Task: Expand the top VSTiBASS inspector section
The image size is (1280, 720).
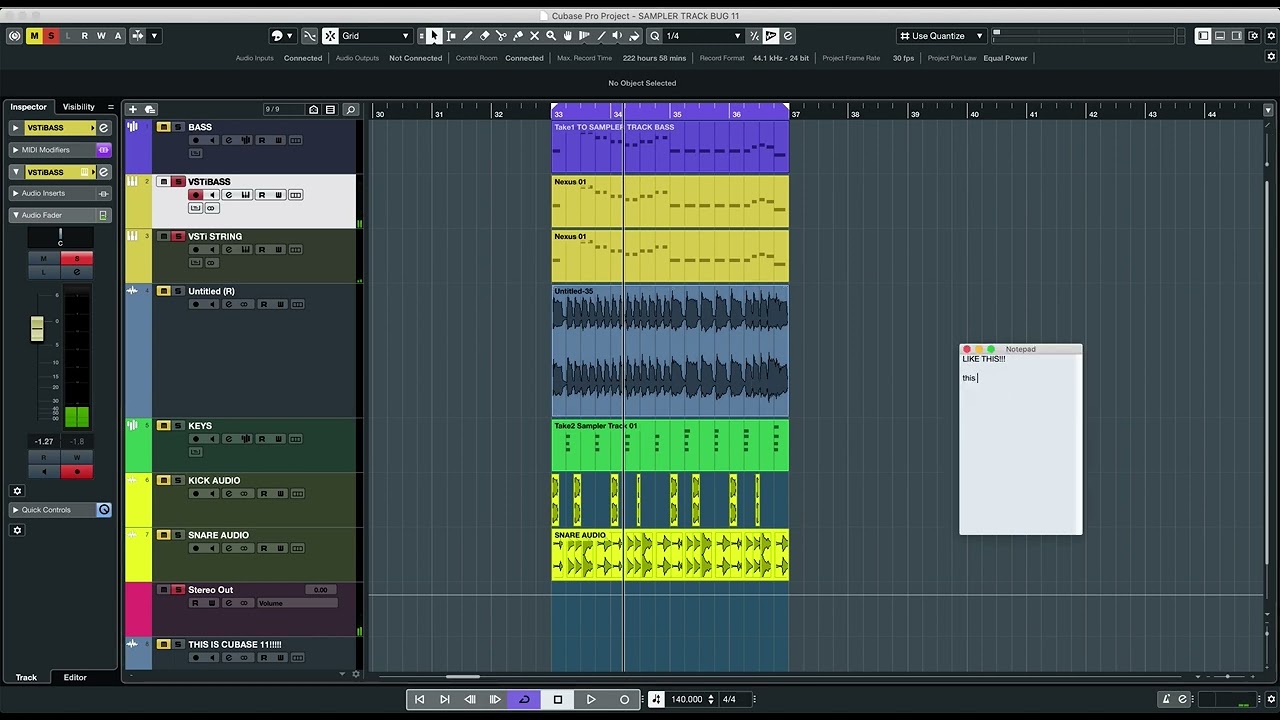Action: click(x=16, y=128)
